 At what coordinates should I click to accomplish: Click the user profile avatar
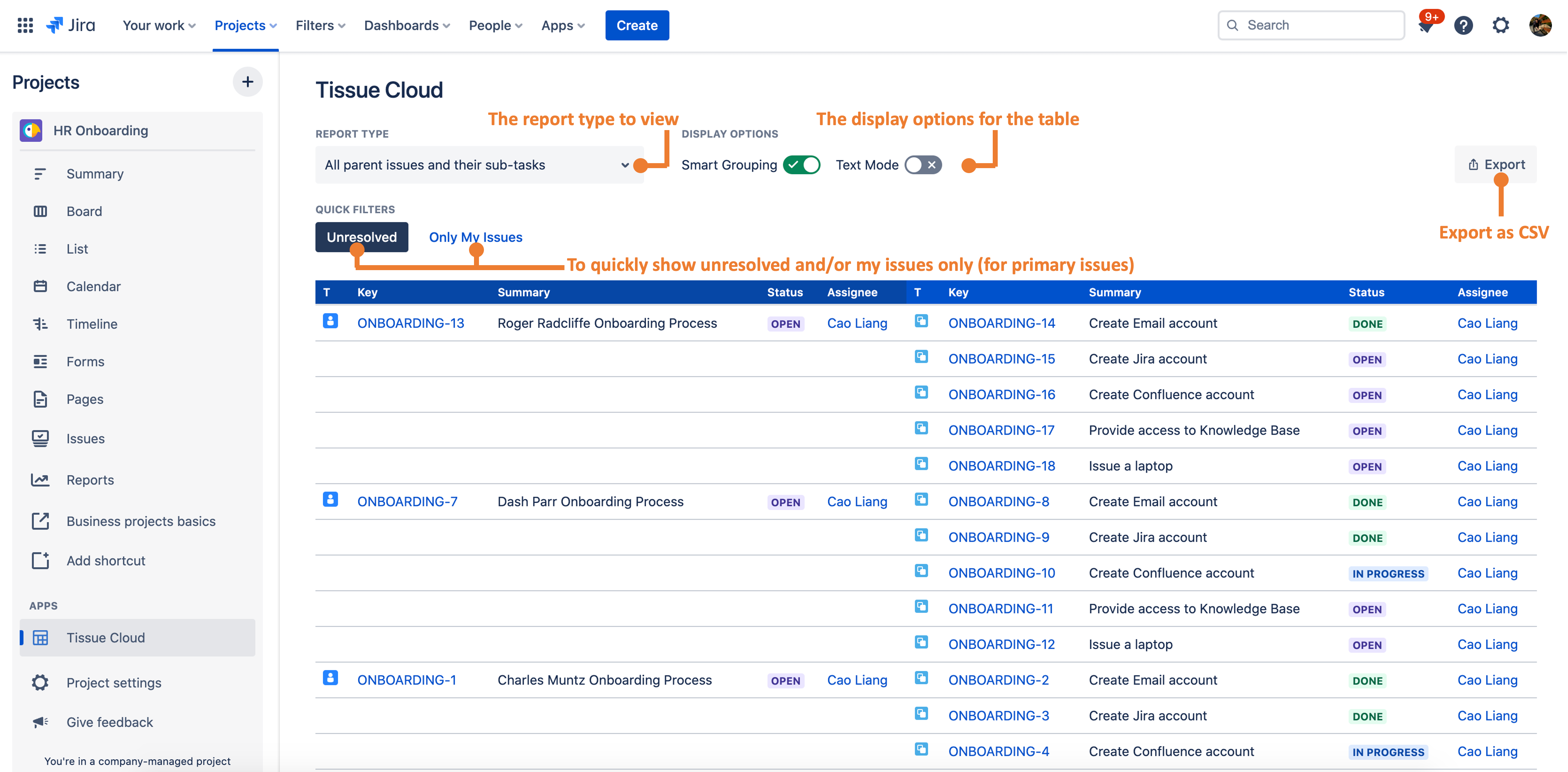[1540, 26]
